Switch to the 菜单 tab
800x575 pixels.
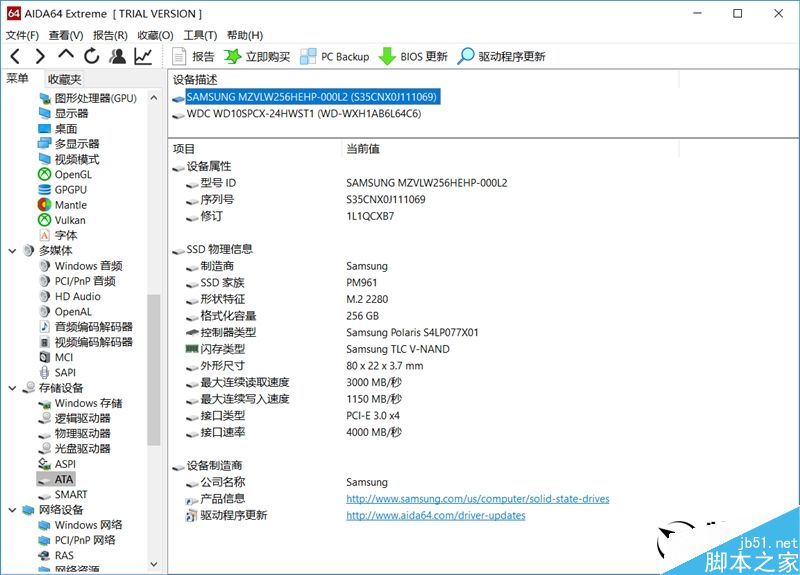click(17, 79)
